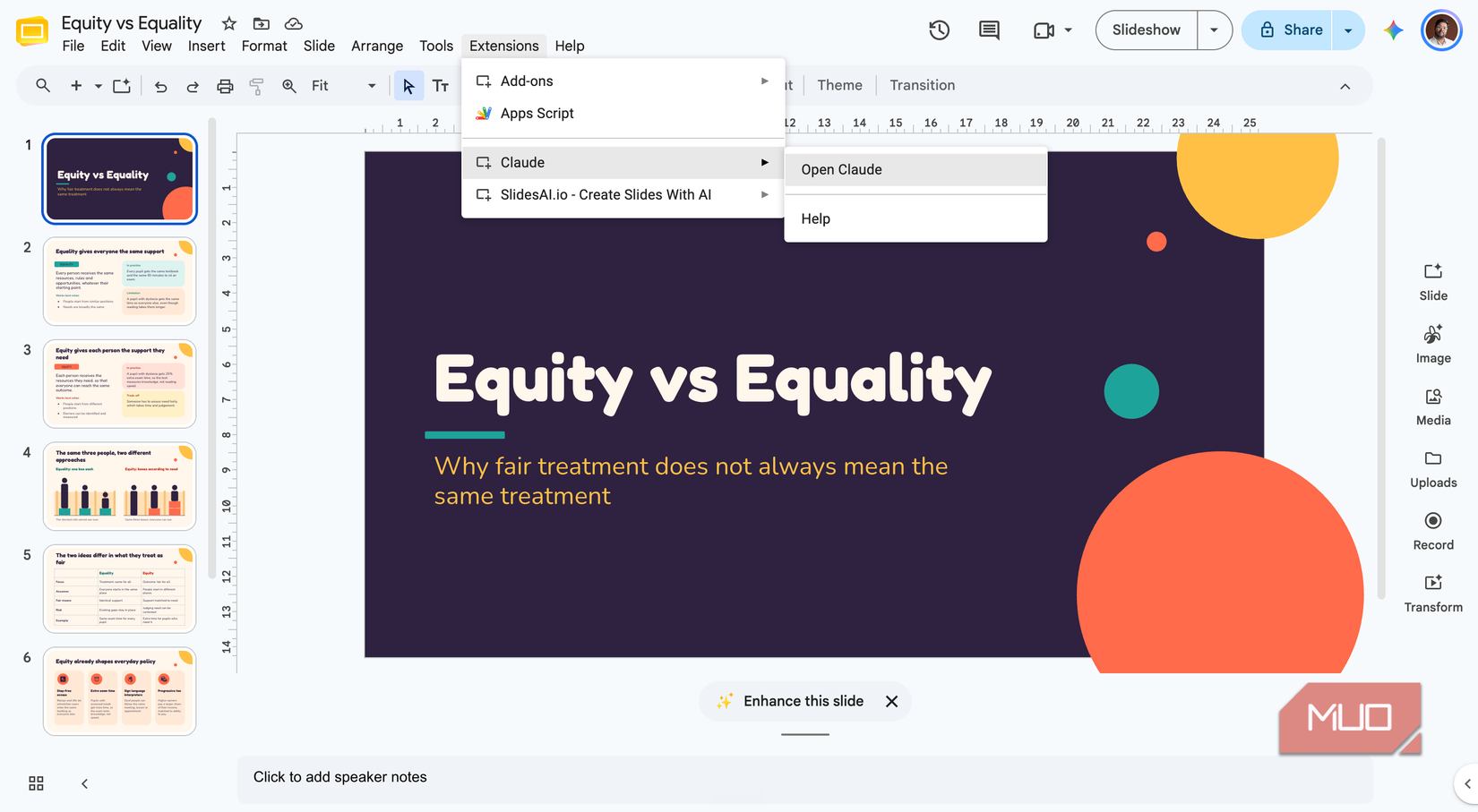Click Open Claude in the submenu
This screenshot has width=1478, height=812.
915,169
